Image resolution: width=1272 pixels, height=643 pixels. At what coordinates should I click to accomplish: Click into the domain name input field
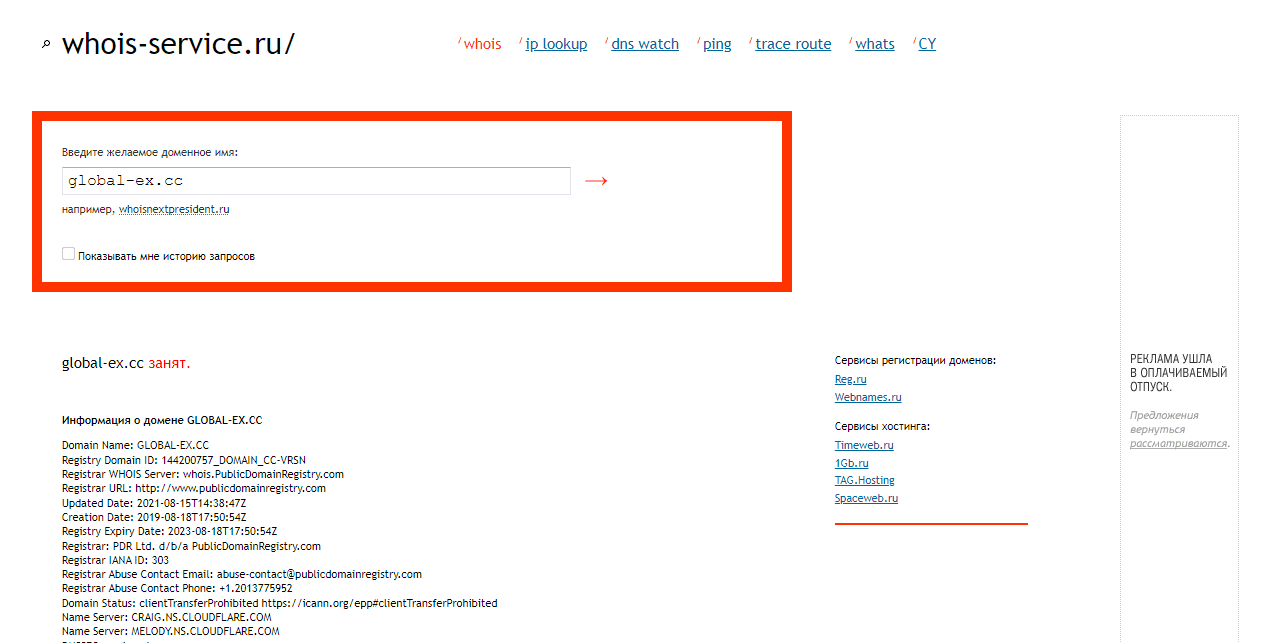pos(315,181)
